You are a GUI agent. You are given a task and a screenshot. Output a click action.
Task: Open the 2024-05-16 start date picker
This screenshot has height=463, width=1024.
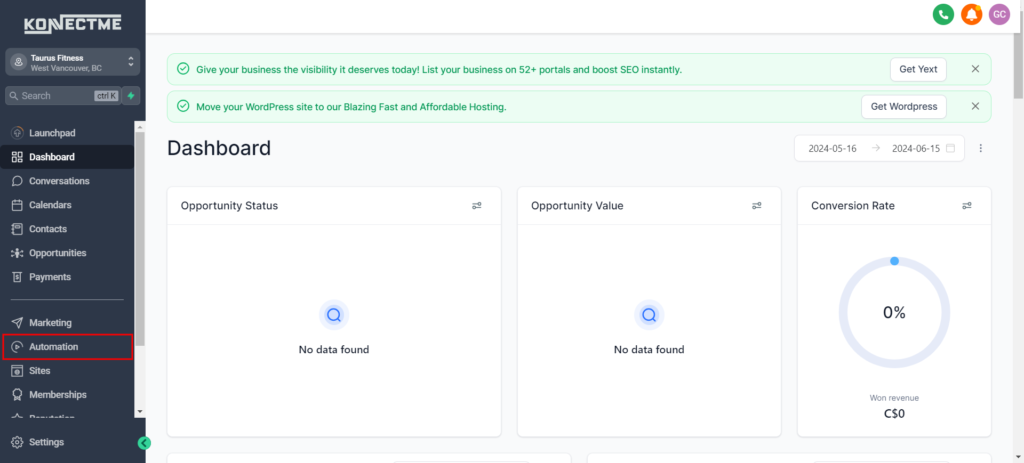(830, 148)
